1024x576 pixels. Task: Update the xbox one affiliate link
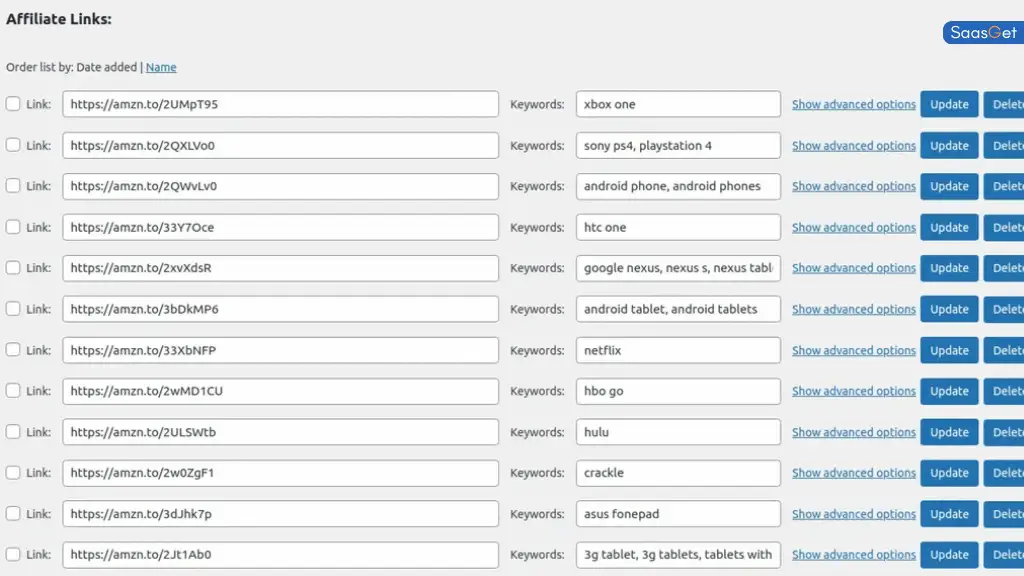coord(949,104)
